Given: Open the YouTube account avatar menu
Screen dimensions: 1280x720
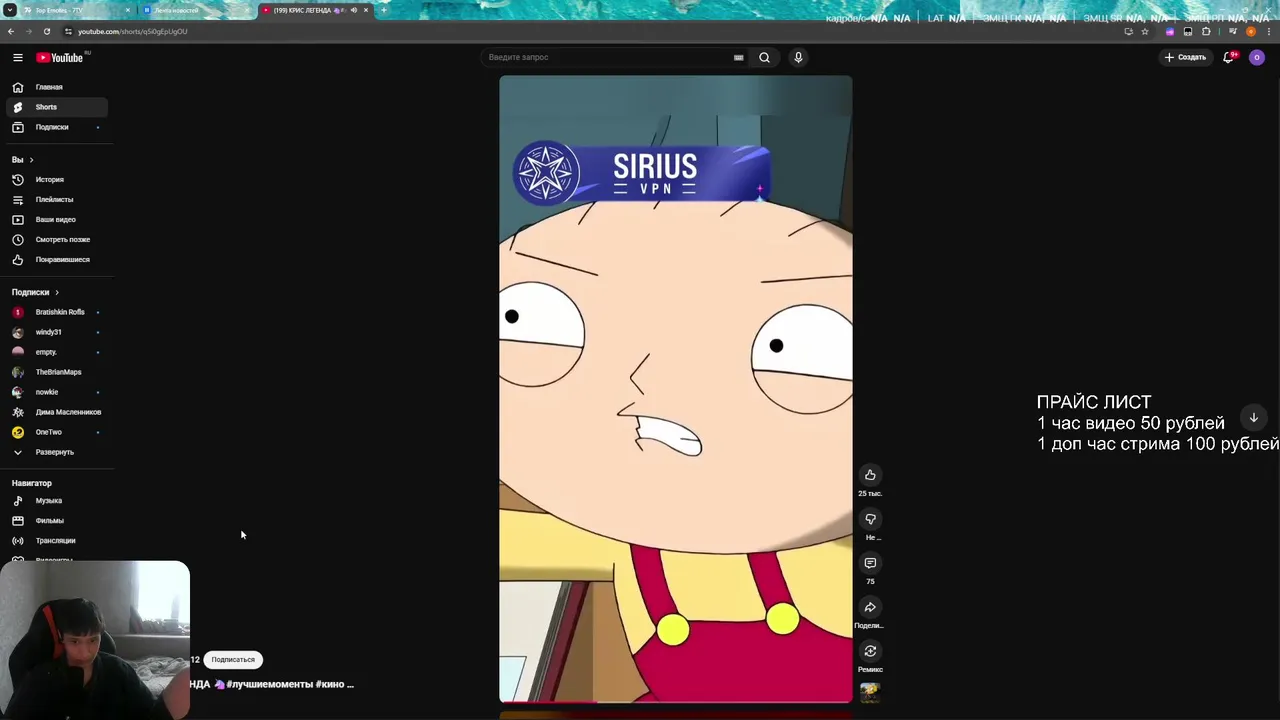Looking at the screenshot, I should pyautogui.click(x=1257, y=57).
